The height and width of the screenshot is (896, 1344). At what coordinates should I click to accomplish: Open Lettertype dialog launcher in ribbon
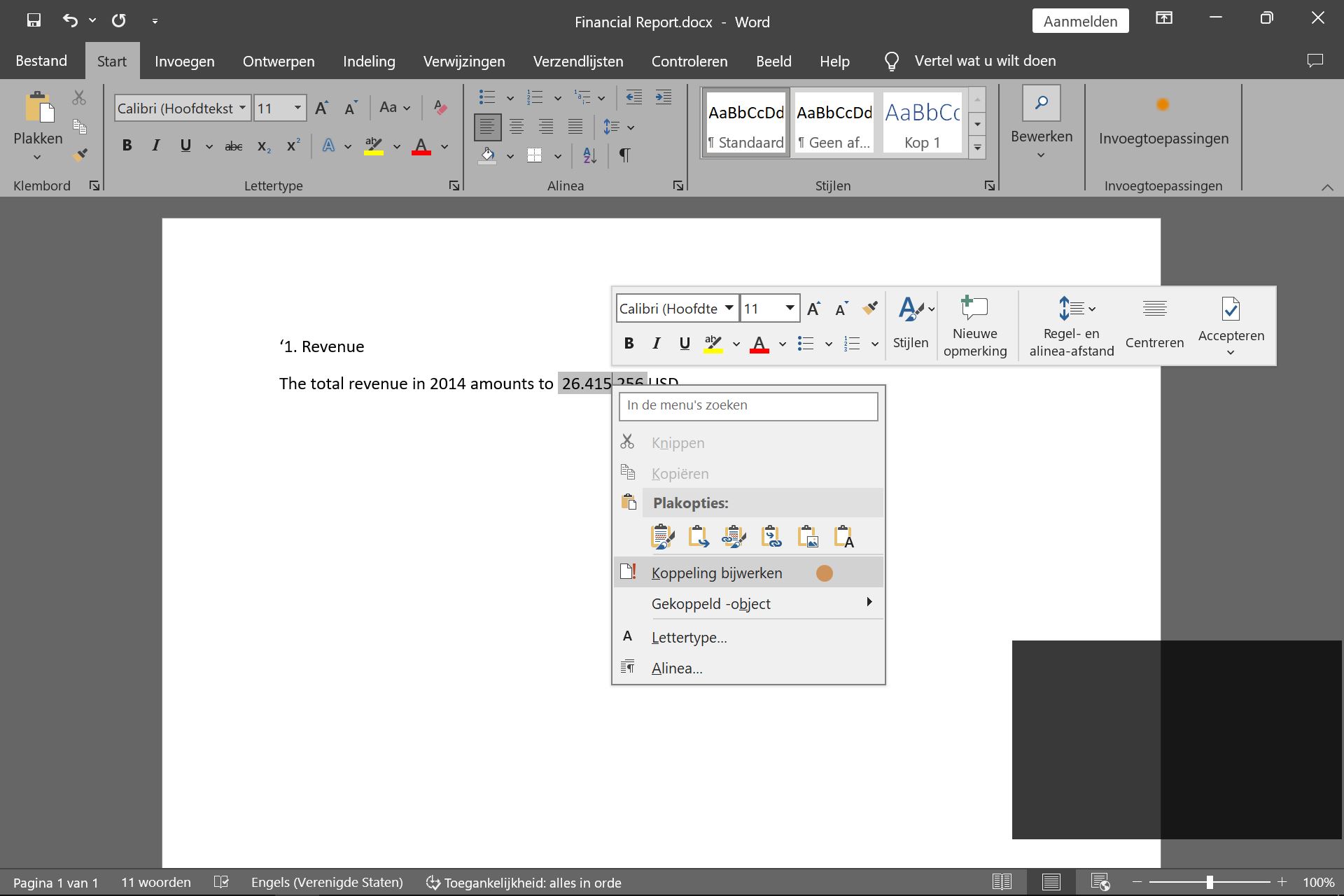(x=454, y=185)
